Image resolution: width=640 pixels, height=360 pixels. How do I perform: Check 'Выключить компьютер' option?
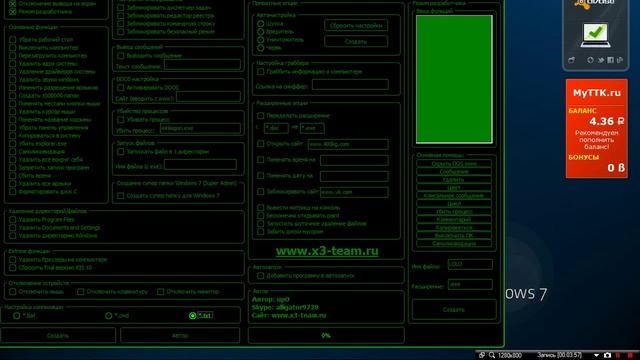[13, 47]
